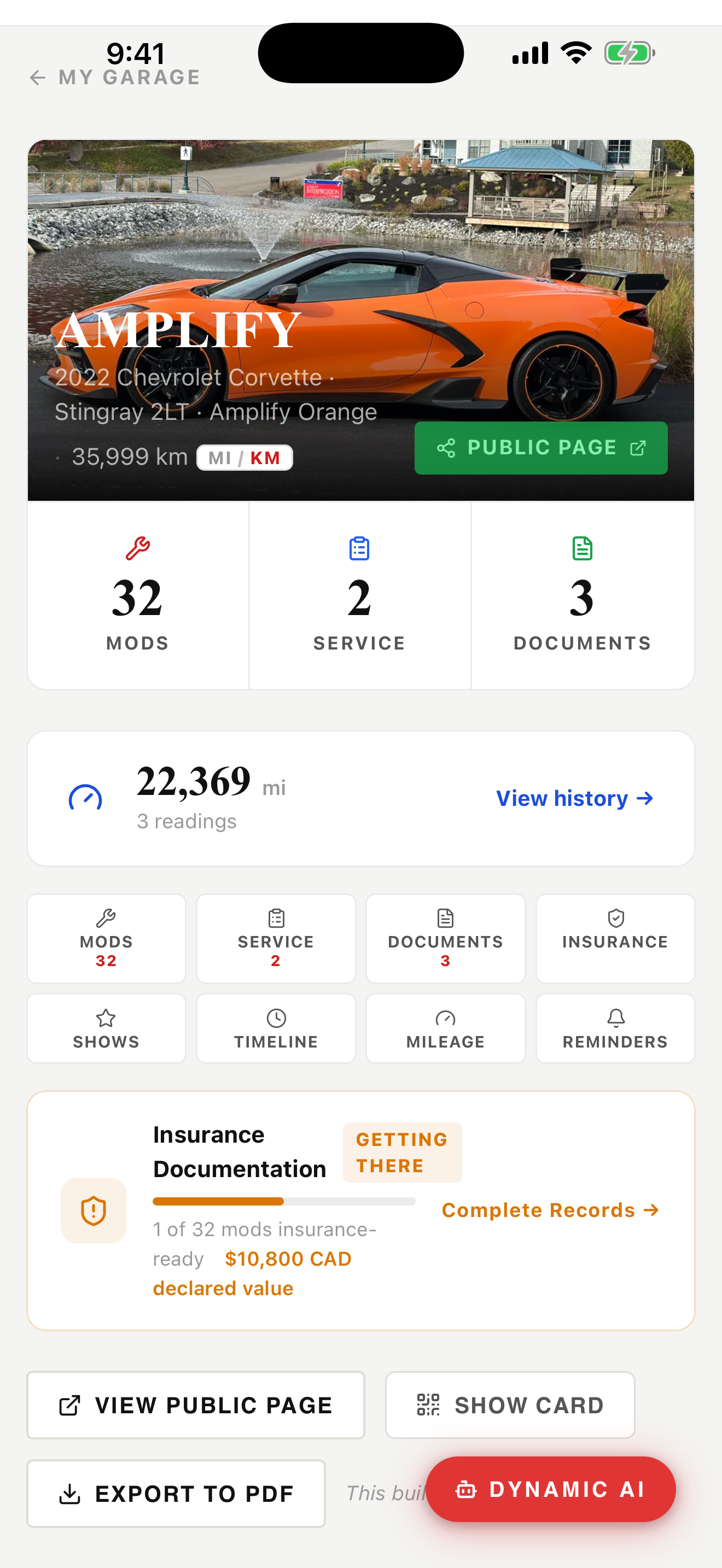Image resolution: width=722 pixels, height=1568 pixels.
Task: Open the blue clipboard Service stat card
Action: click(360, 595)
